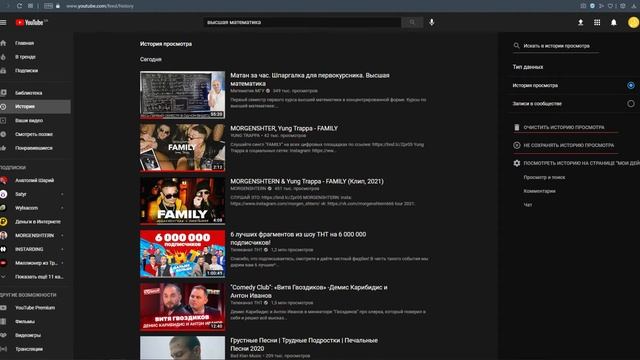Click Математик МГУ channel name
Image resolution: width=640 pixels, height=360 pixels.
tap(247, 91)
